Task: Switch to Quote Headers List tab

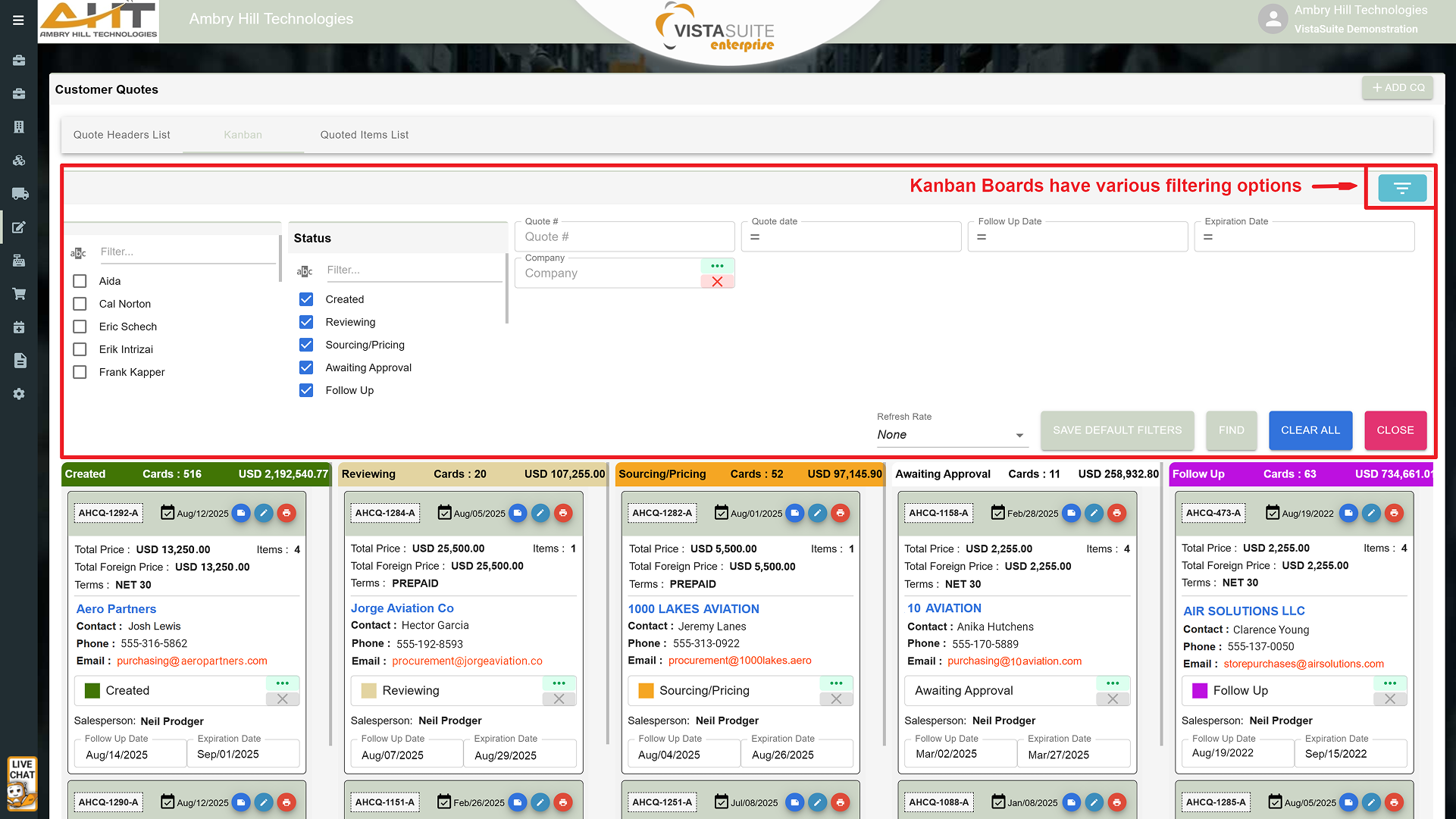Action: 122,135
